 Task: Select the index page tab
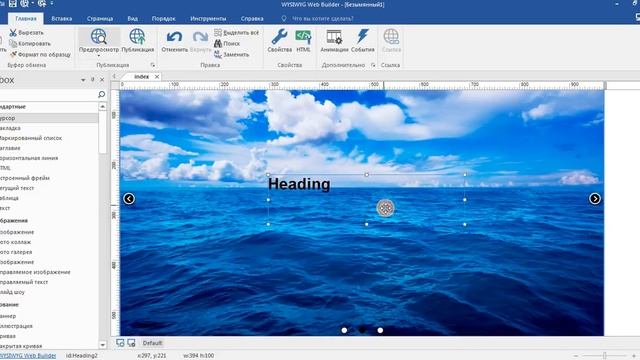(x=142, y=76)
